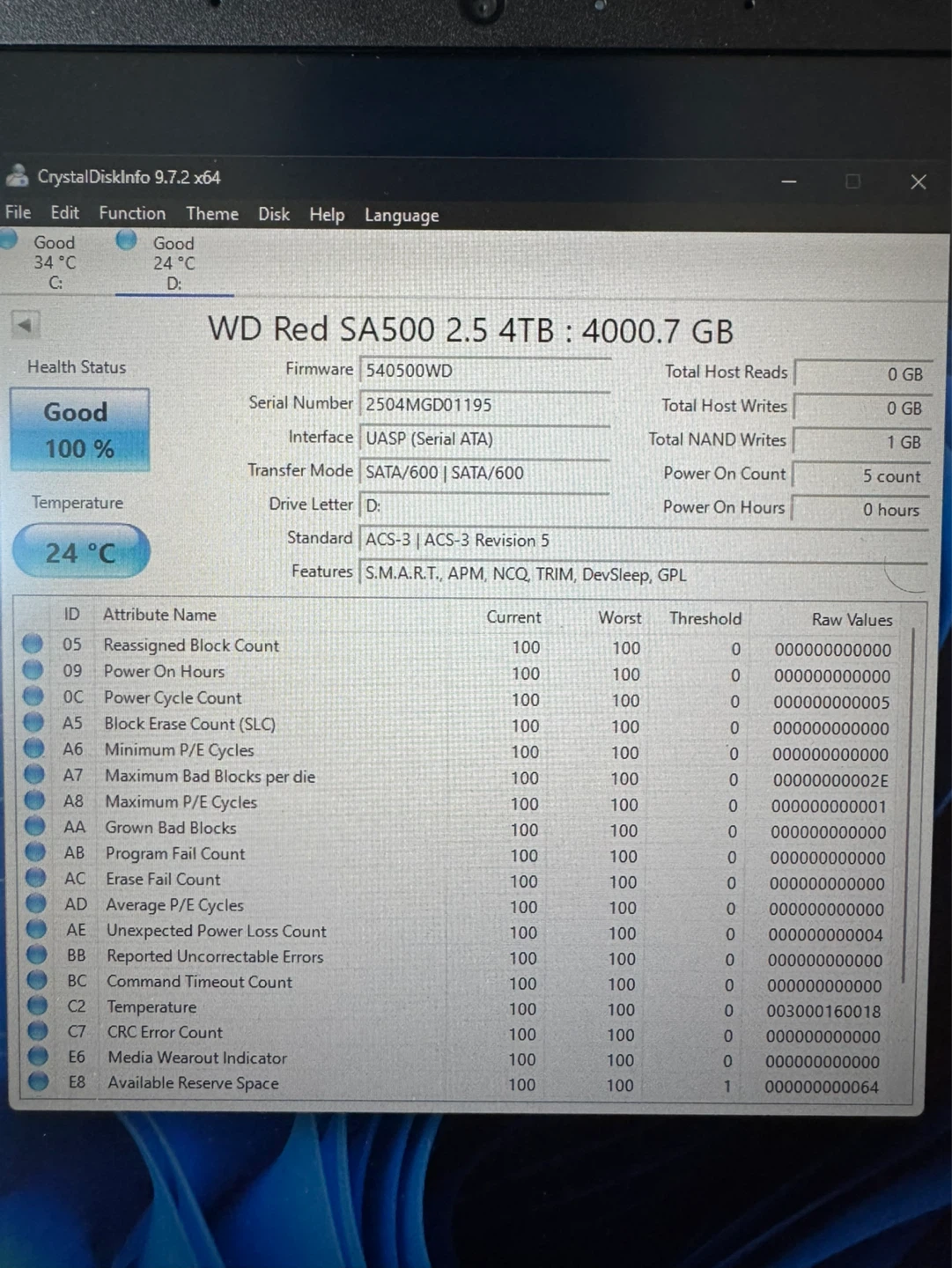This screenshot has height=1268, width=952.
Task: Click the Power On Hours value field
Action: point(859,509)
